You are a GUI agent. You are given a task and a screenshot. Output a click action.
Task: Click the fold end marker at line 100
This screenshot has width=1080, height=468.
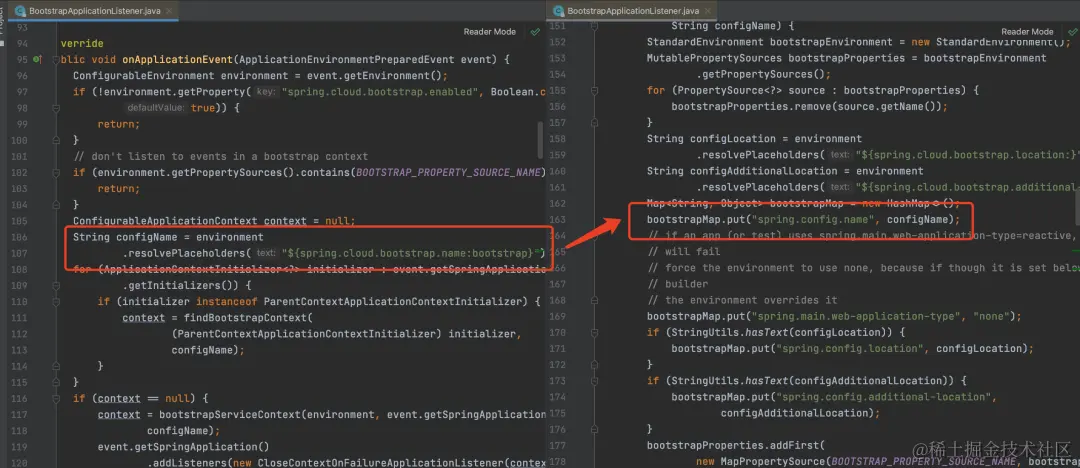56,140
